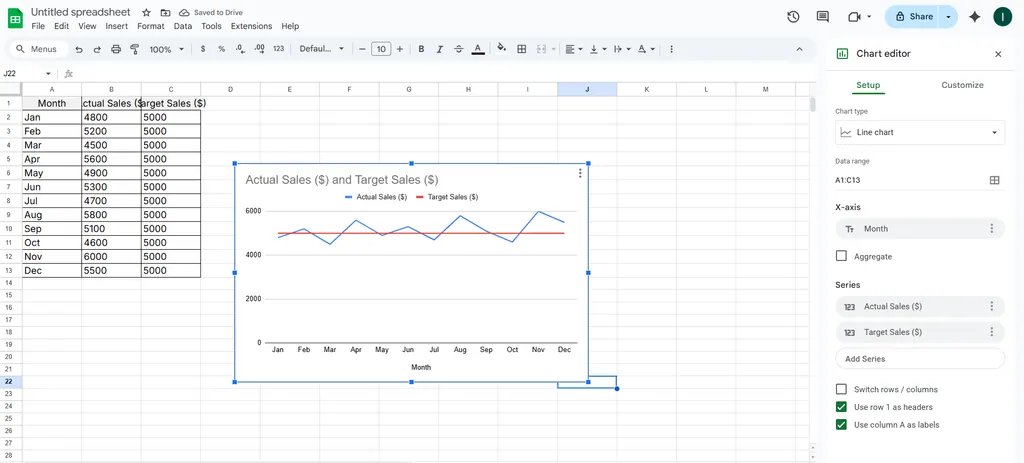Enable the Aggregate checkbox
The width and height of the screenshot is (1024, 463).
pos(841,256)
